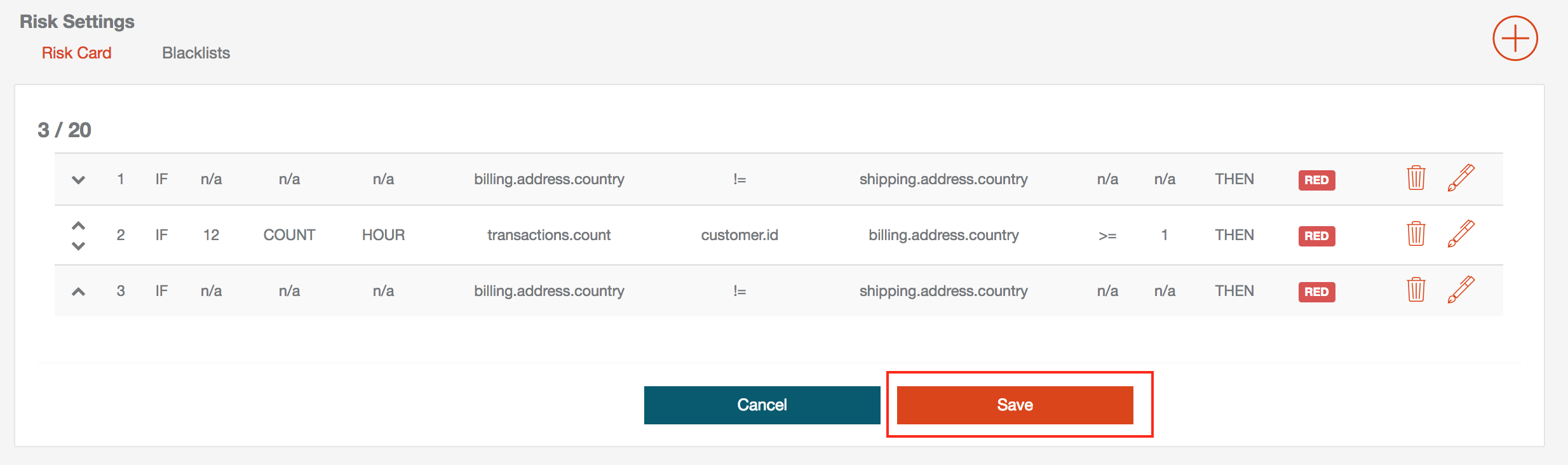
Task: Click the RED badge on rule 2
Action: (x=1316, y=236)
